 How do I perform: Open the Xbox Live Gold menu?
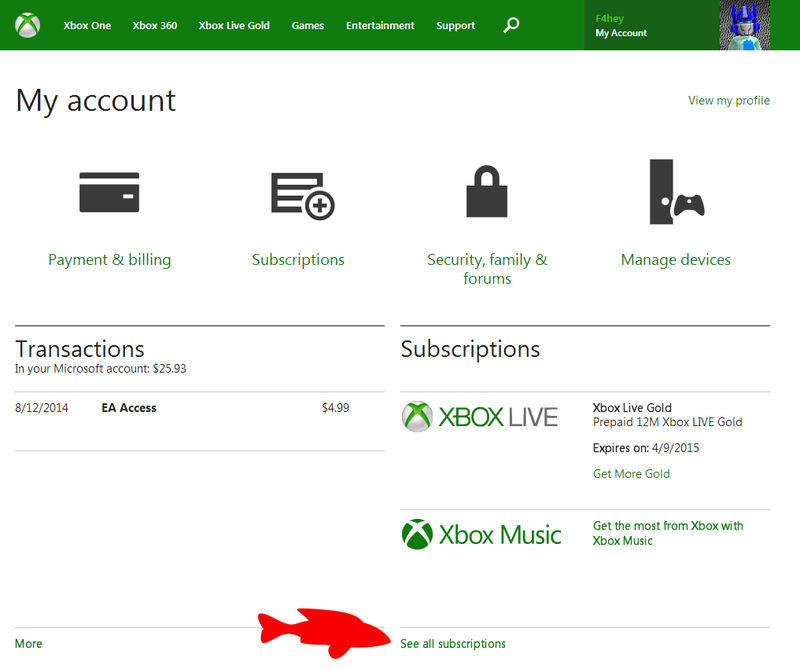[x=234, y=26]
